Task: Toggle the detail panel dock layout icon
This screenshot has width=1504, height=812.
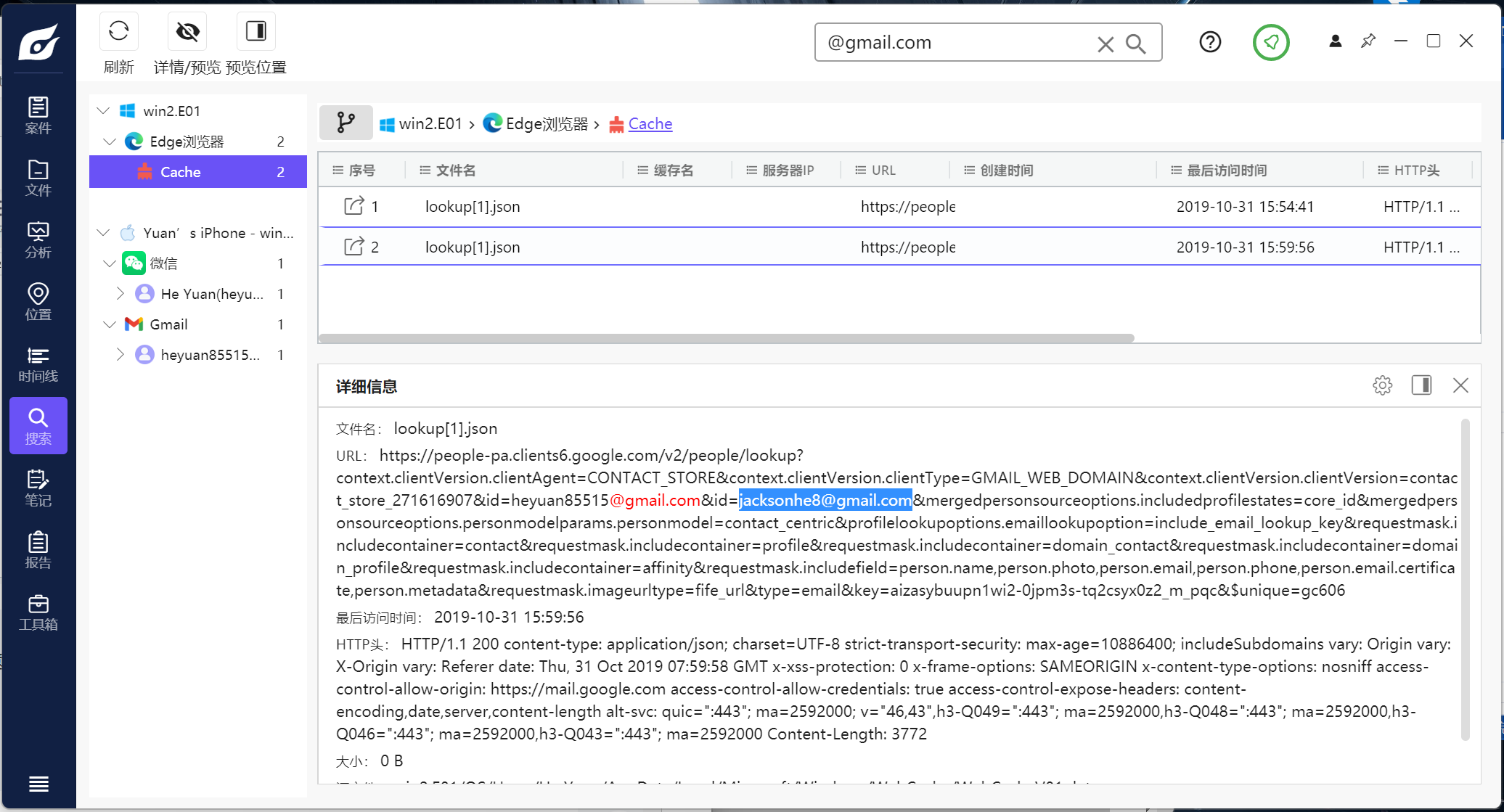Action: (x=1421, y=385)
